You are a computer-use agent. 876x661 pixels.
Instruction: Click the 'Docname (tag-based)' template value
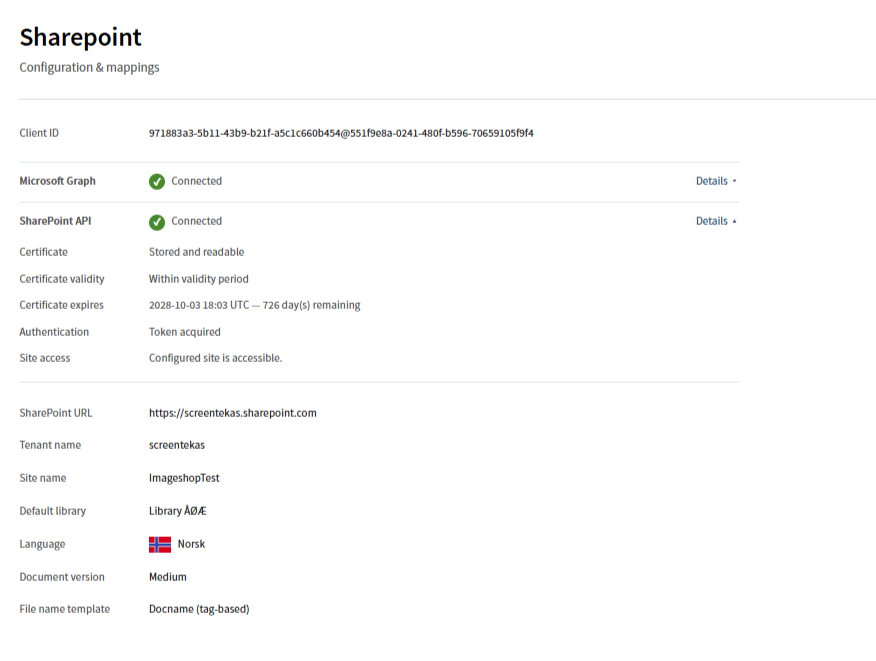199,609
